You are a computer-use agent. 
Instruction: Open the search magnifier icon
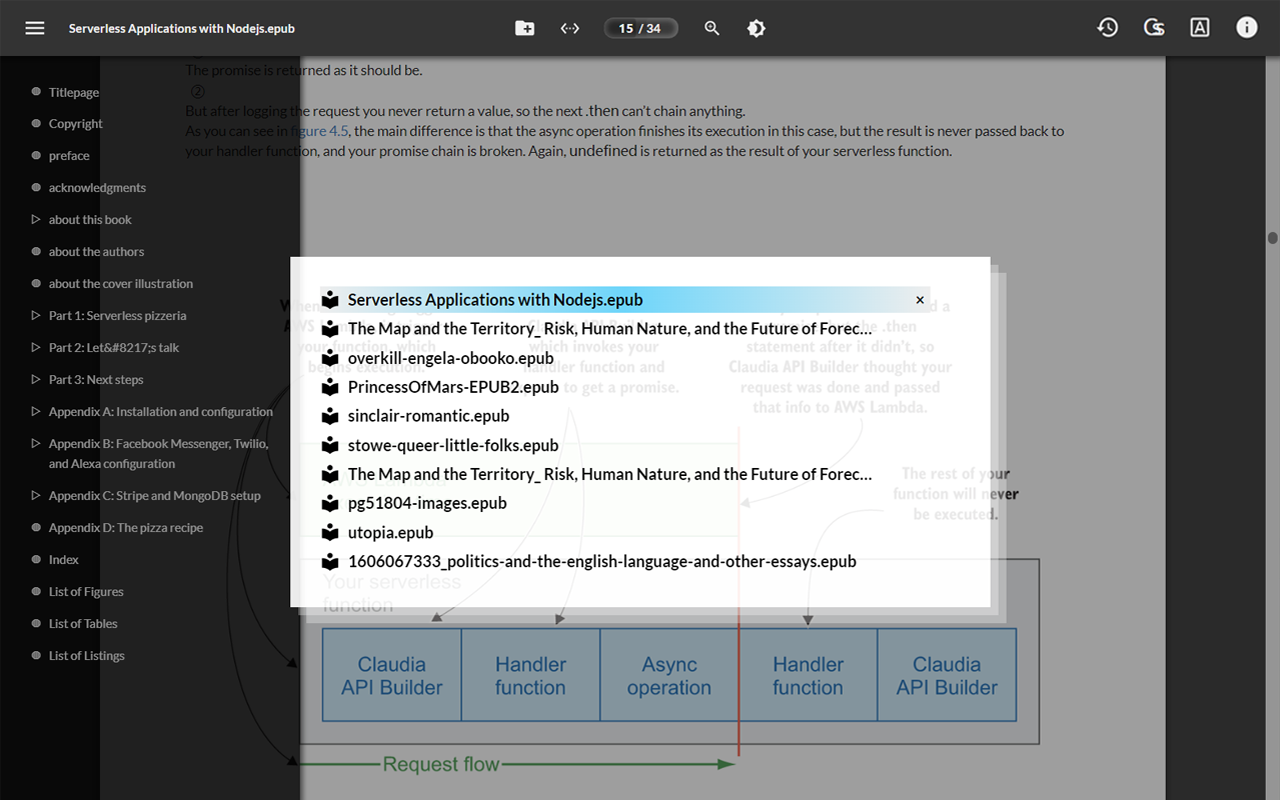712,28
